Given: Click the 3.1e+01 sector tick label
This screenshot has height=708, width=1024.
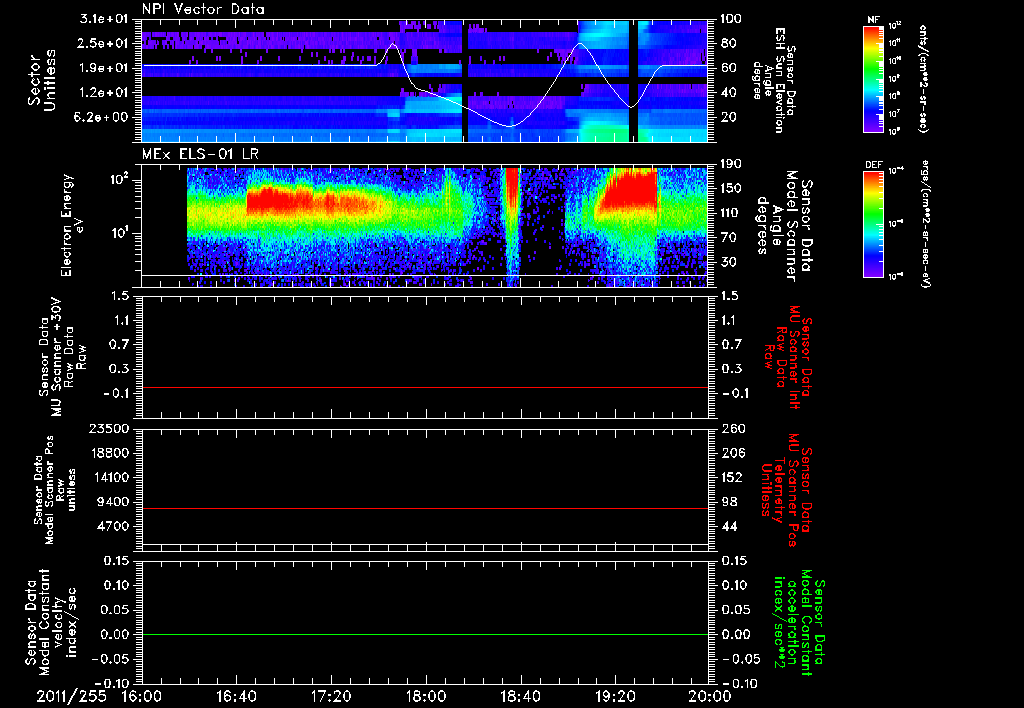Looking at the screenshot, I should click(106, 19).
